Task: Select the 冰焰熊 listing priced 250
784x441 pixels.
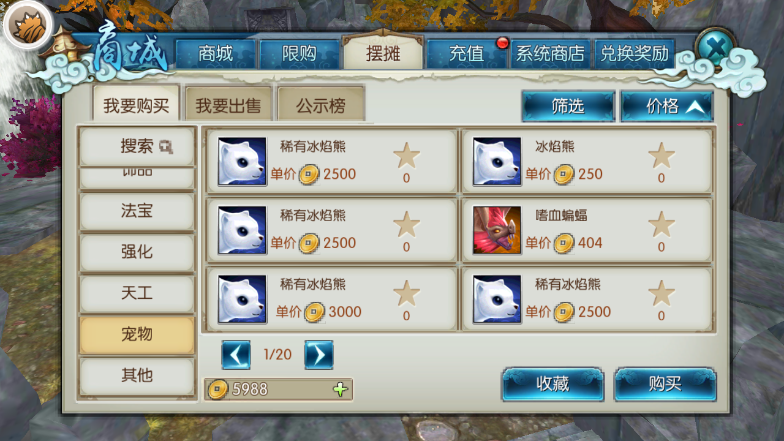Action: tap(586, 161)
